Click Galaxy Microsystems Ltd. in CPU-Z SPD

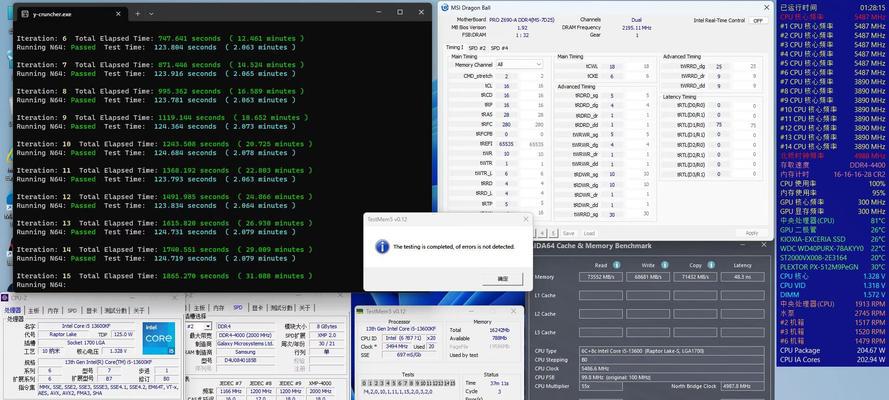click(244, 343)
